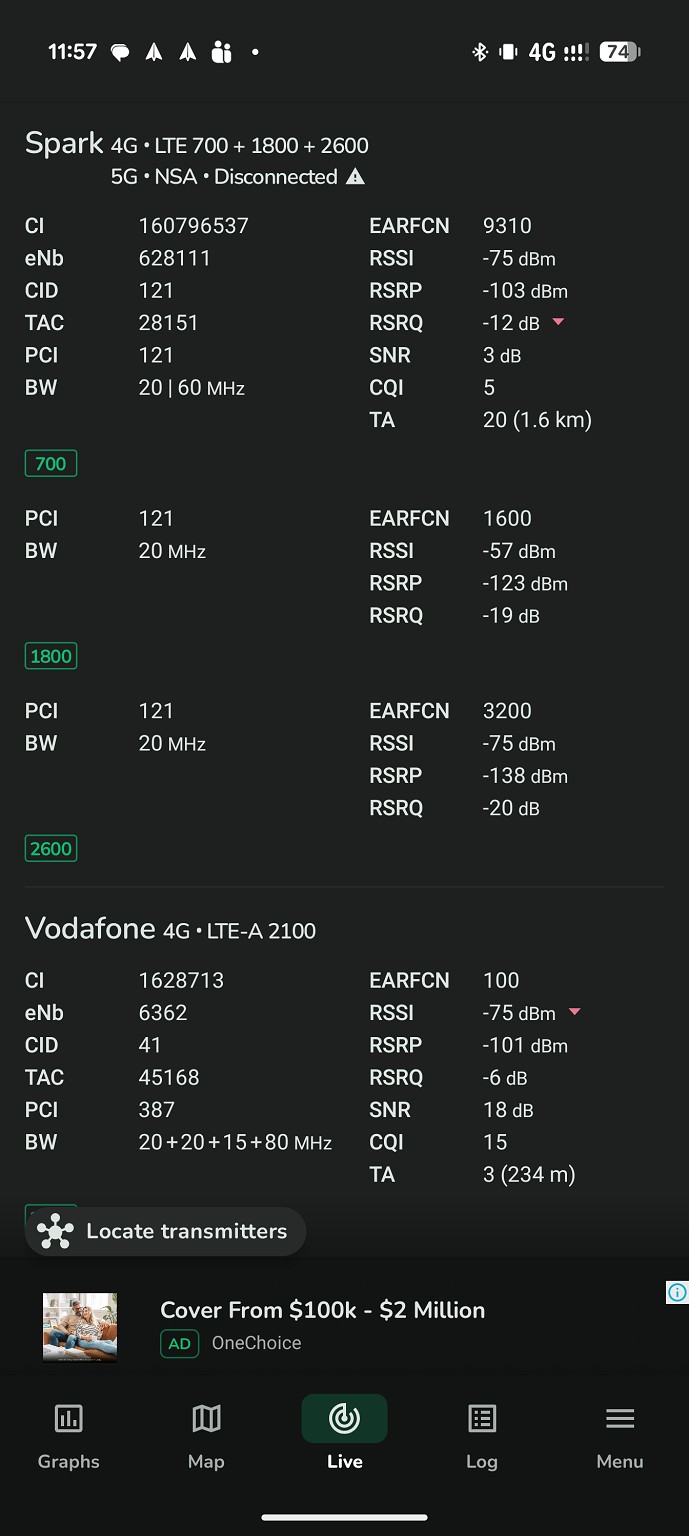Tap the ad info icon

[x=677, y=1293]
